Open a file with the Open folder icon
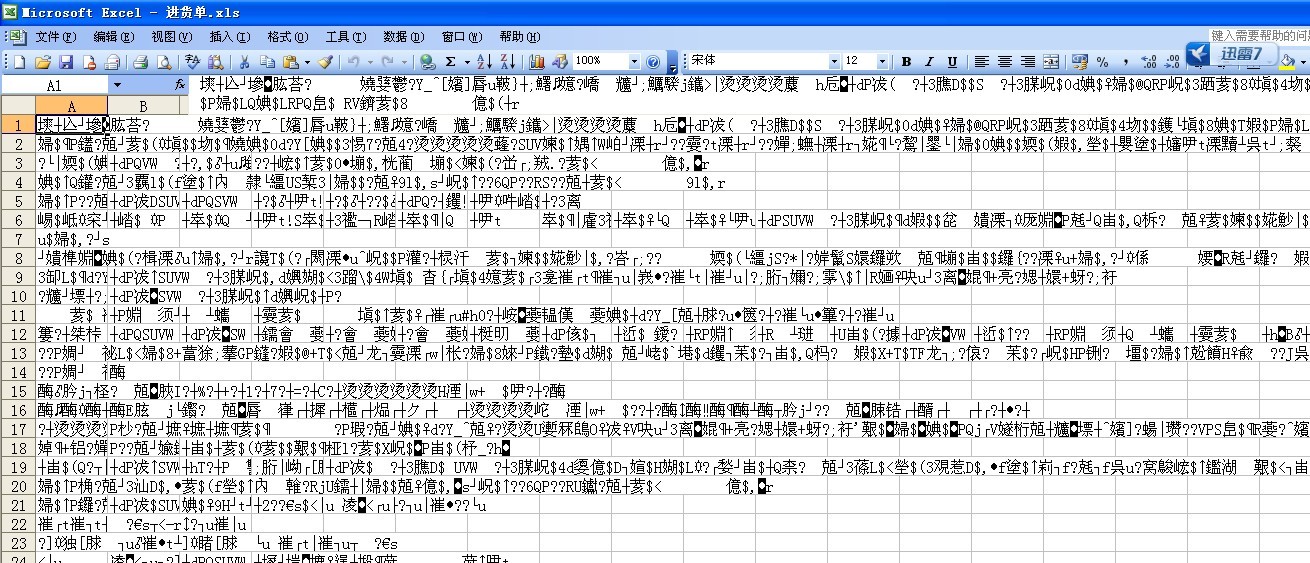The height and width of the screenshot is (563, 1310). pyautogui.click(x=43, y=61)
